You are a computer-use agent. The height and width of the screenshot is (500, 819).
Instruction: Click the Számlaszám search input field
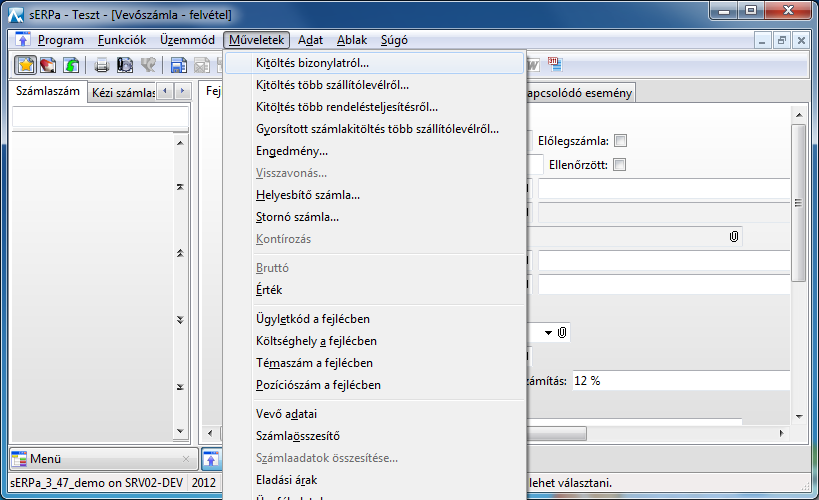[100, 117]
